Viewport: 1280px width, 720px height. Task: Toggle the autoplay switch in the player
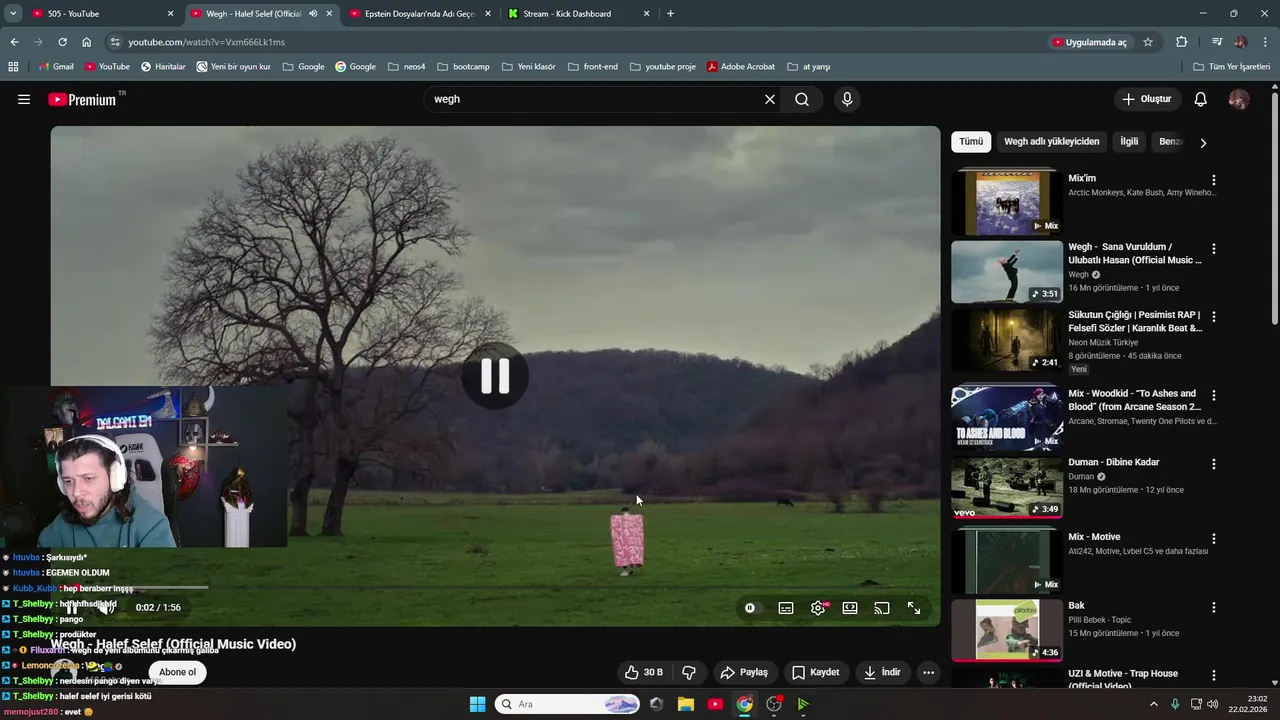(x=750, y=608)
